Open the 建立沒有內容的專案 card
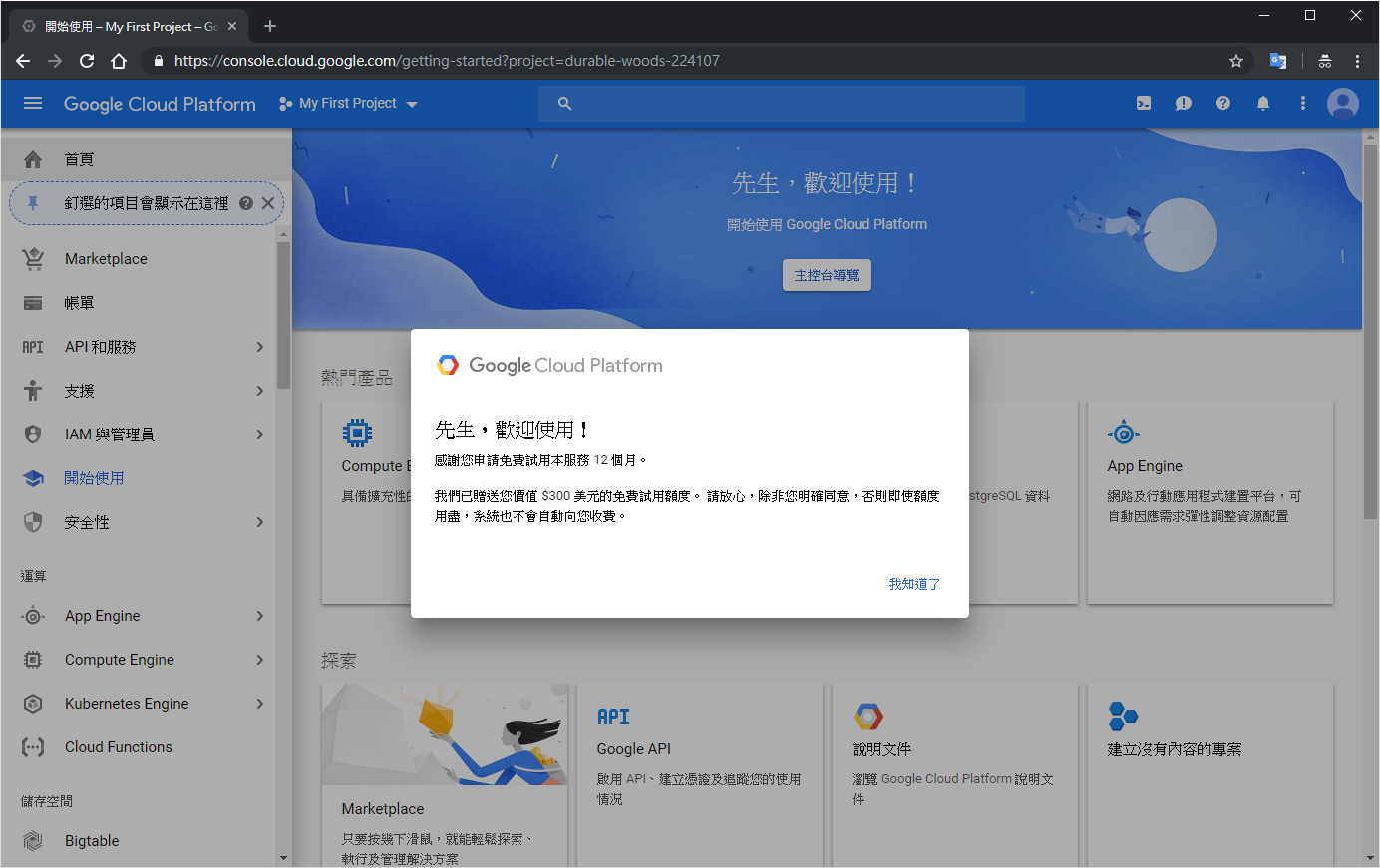The image size is (1380, 868). tap(1210, 775)
